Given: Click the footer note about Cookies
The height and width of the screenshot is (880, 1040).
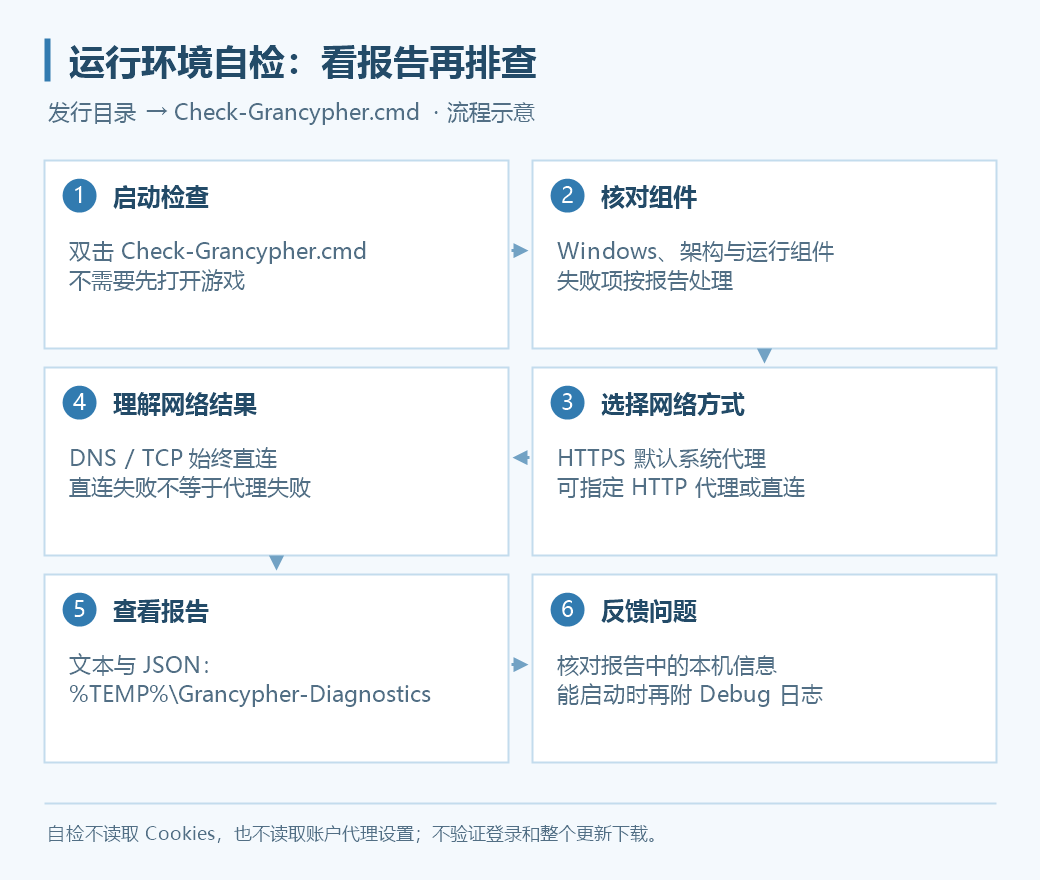Looking at the screenshot, I should click(x=352, y=834).
